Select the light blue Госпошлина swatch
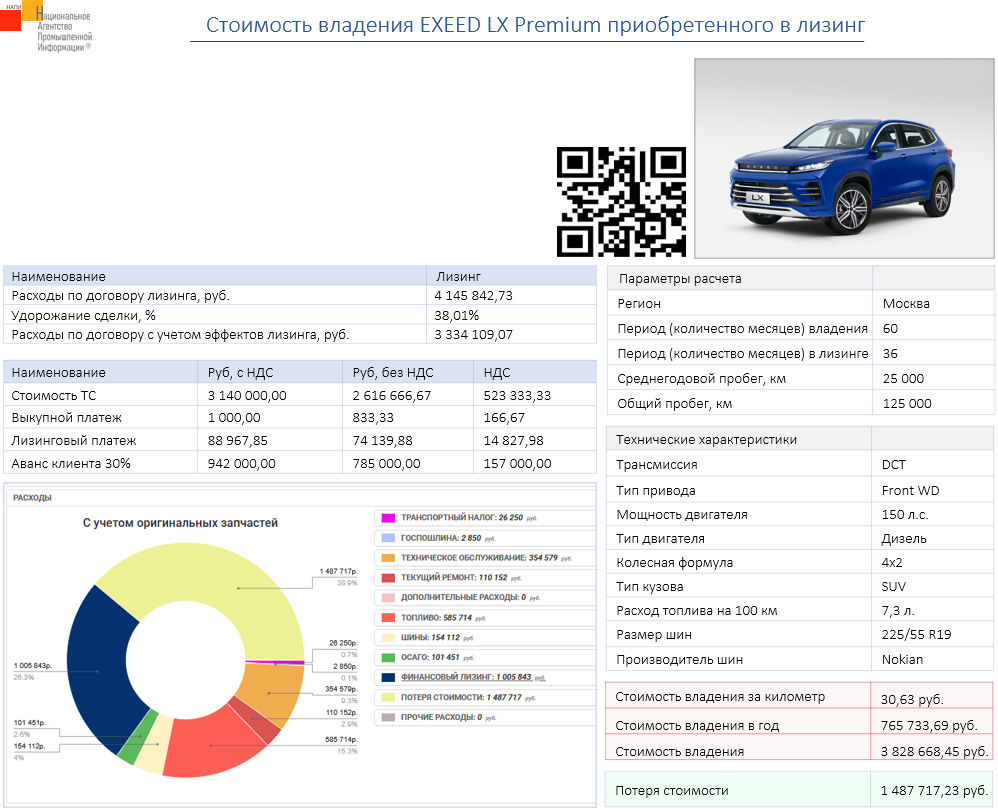The image size is (998, 812). 388,538
